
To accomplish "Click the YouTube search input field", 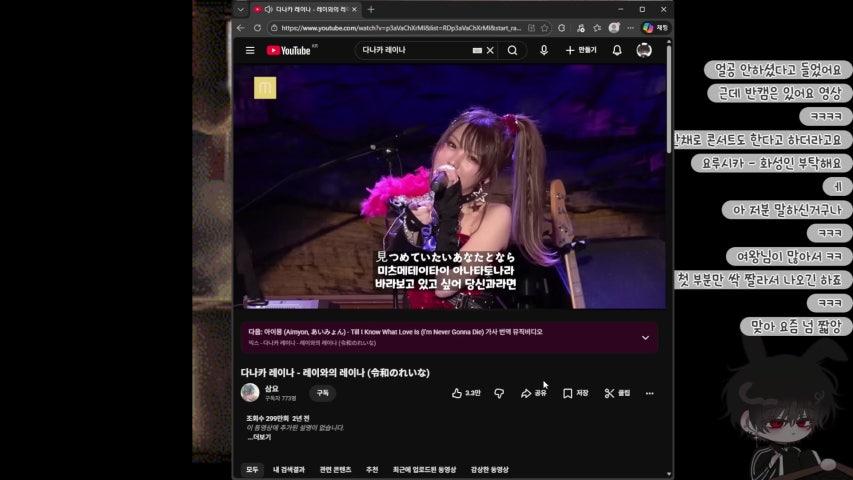I will point(415,50).
